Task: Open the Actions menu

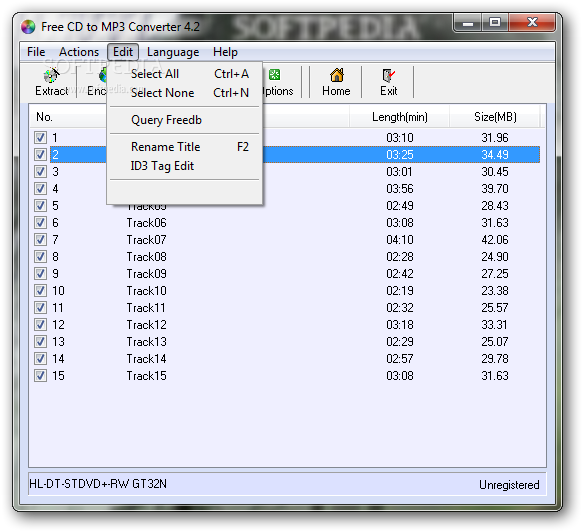Action: tap(79, 52)
